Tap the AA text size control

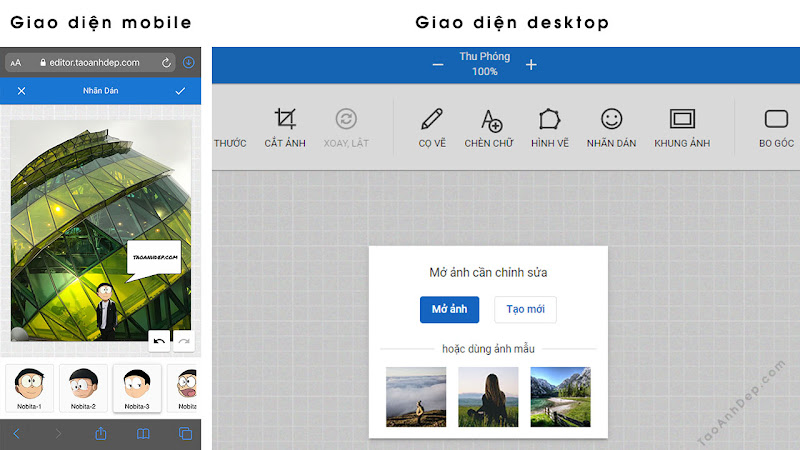tap(16, 63)
